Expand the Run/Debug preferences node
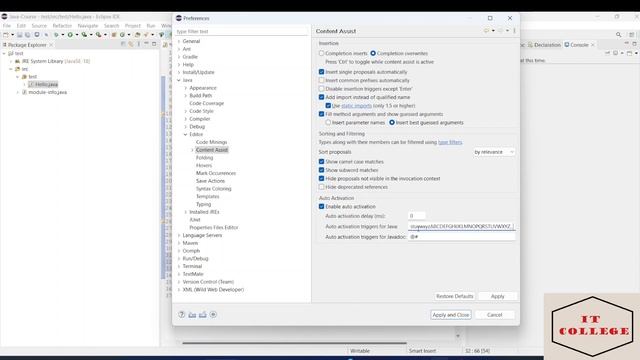640x360 pixels. click(x=179, y=258)
